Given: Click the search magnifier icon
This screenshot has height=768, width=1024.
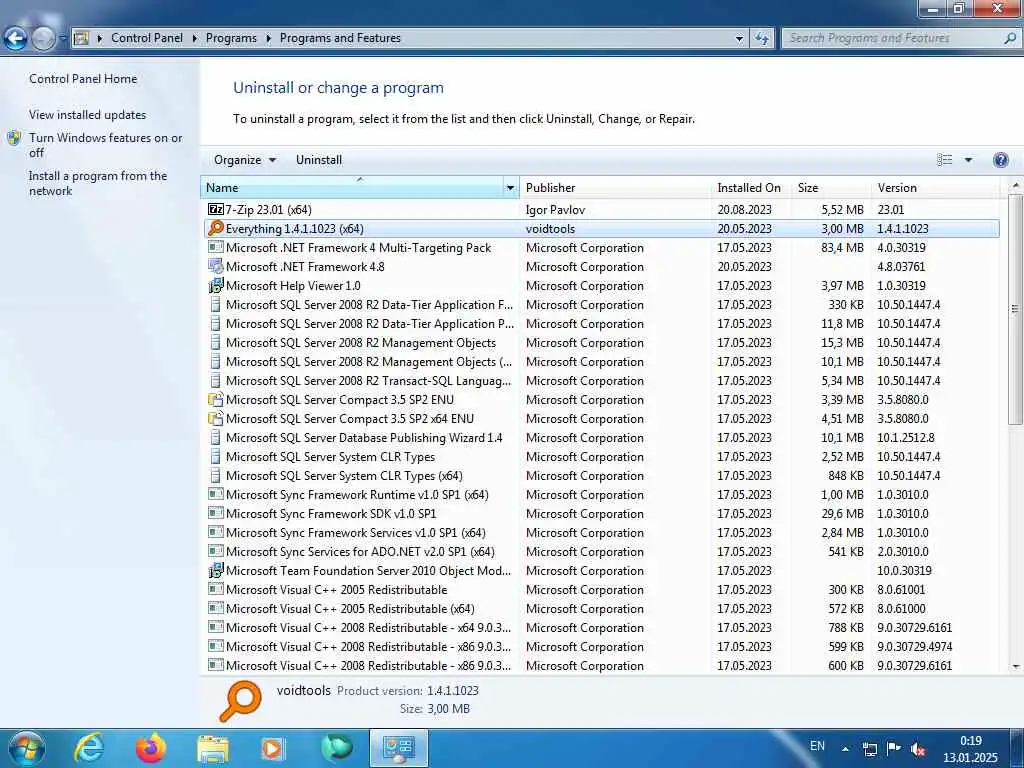Looking at the screenshot, I should click(x=1010, y=39).
